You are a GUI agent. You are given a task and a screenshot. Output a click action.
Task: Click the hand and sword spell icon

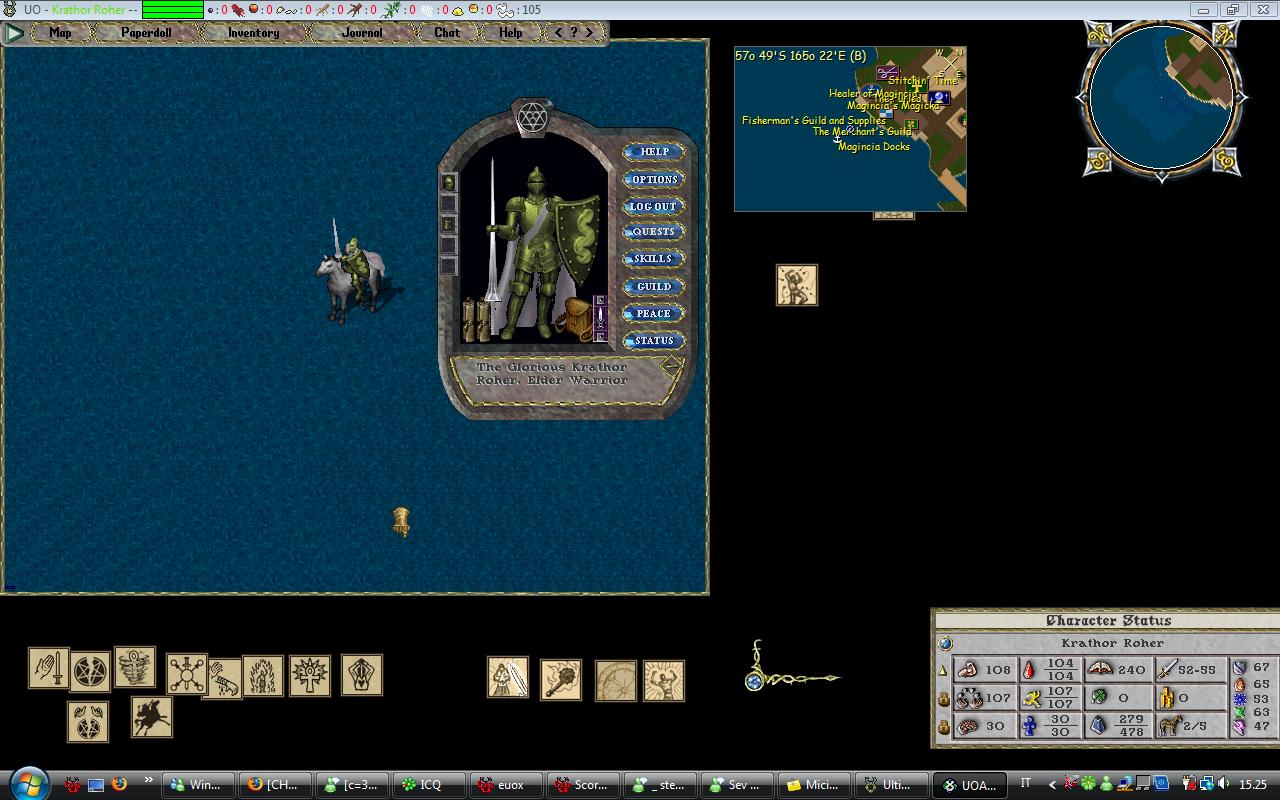click(x=48, y=668)
